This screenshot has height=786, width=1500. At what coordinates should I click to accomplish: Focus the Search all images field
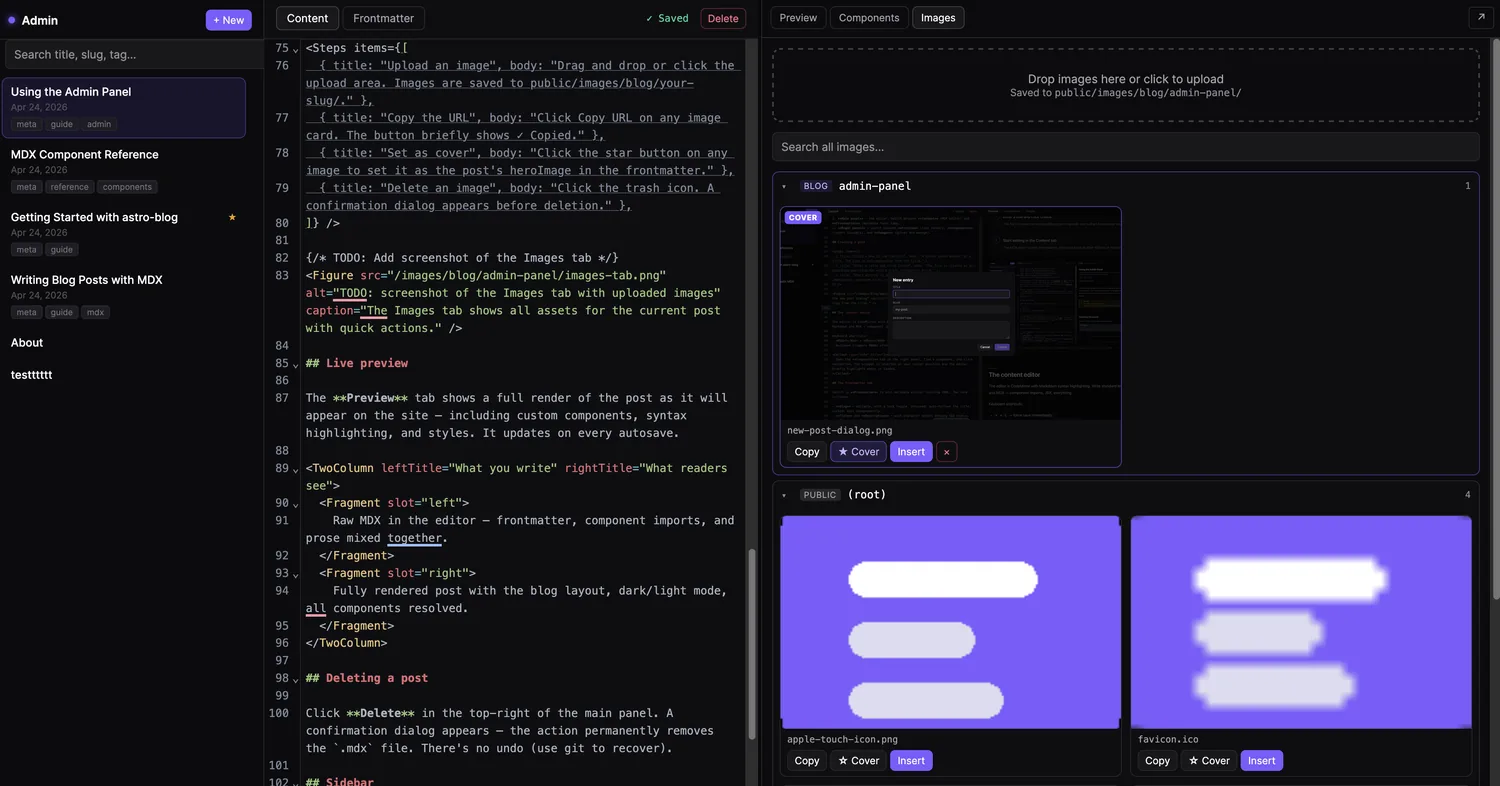[x=1125, y=147]
